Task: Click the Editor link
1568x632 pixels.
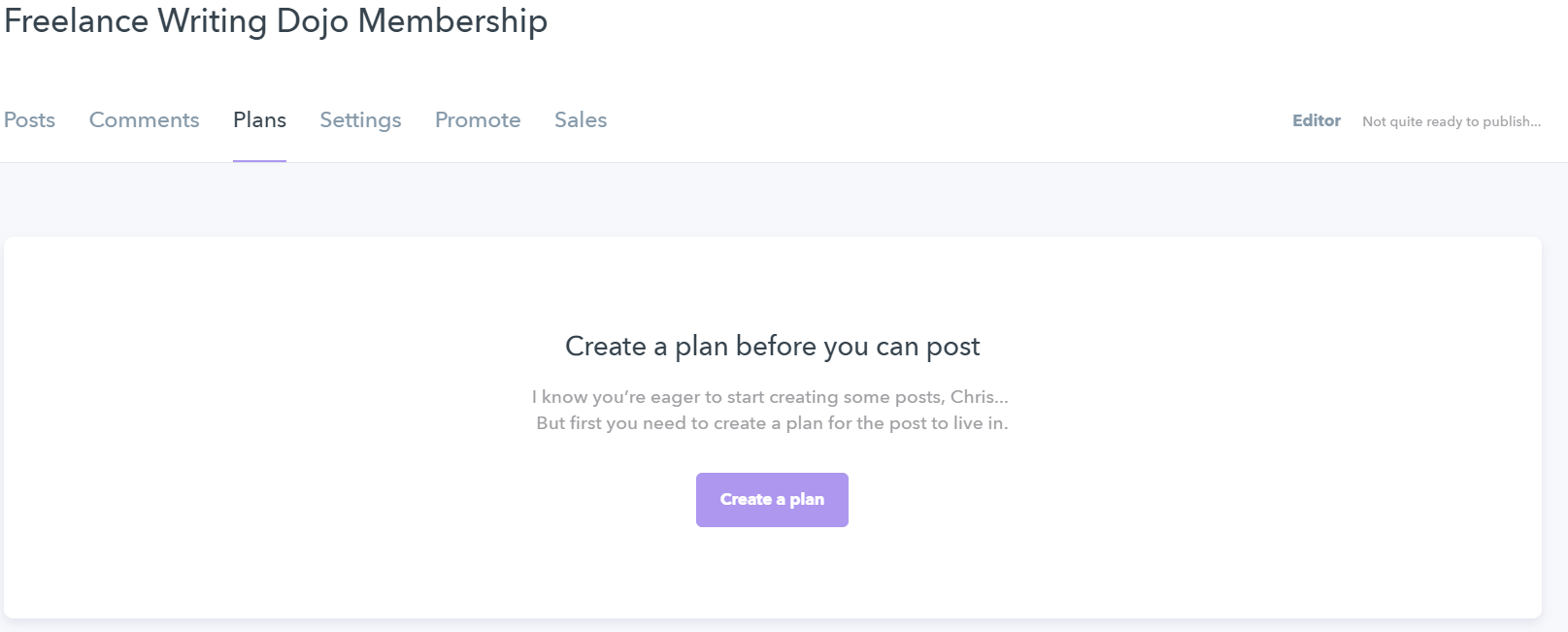Action: point(1316,120)
